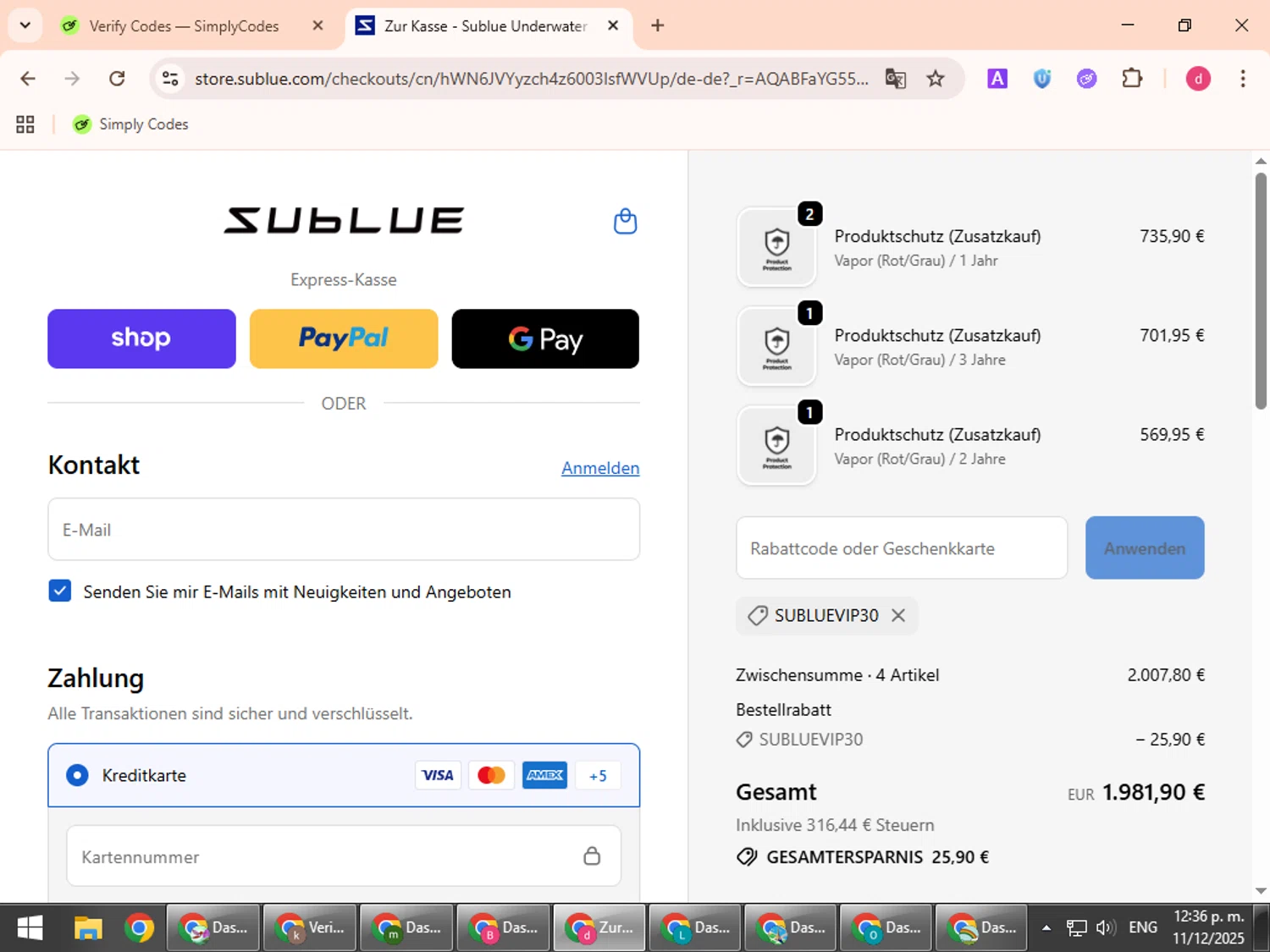Open the purple round extension icon
The width and height of the screenshot is (1270, 952).
[x=1086, y=79]
